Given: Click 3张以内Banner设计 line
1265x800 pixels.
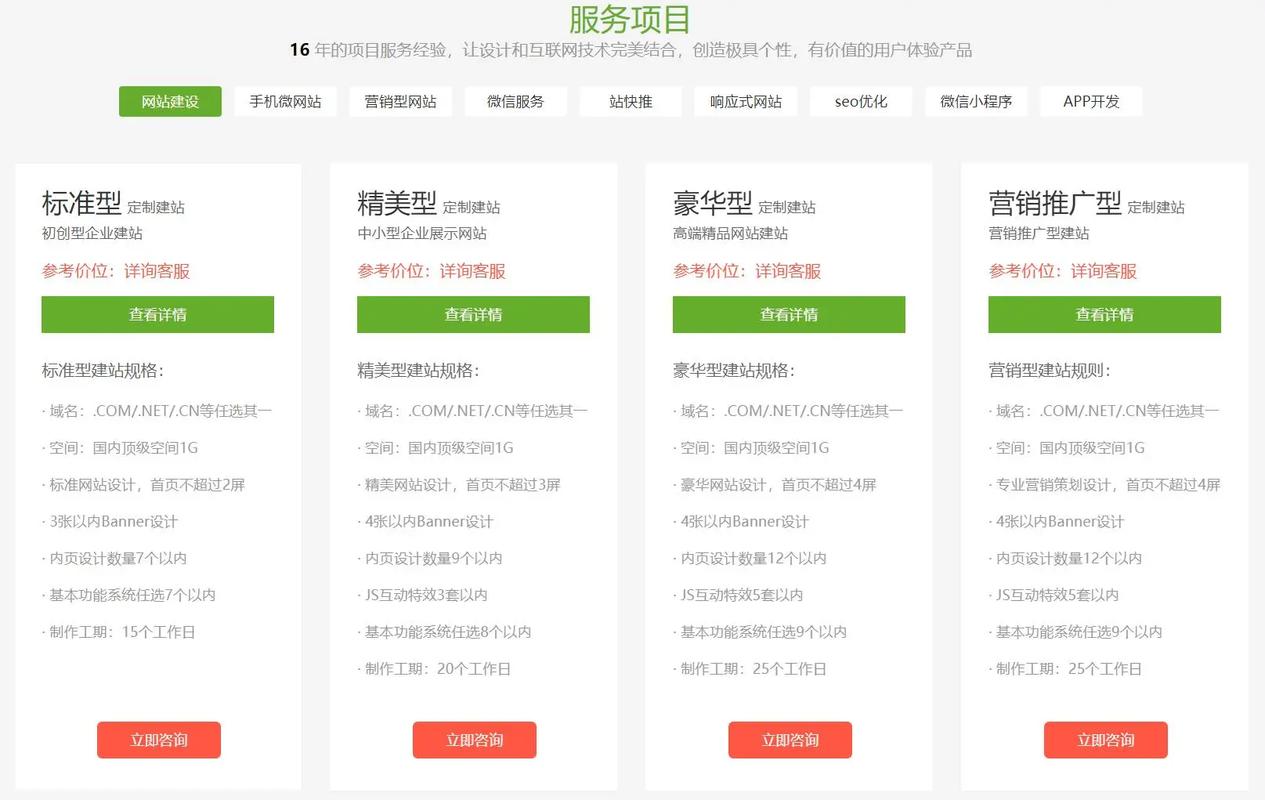Looking at the screenshot, I should (110, 522).
